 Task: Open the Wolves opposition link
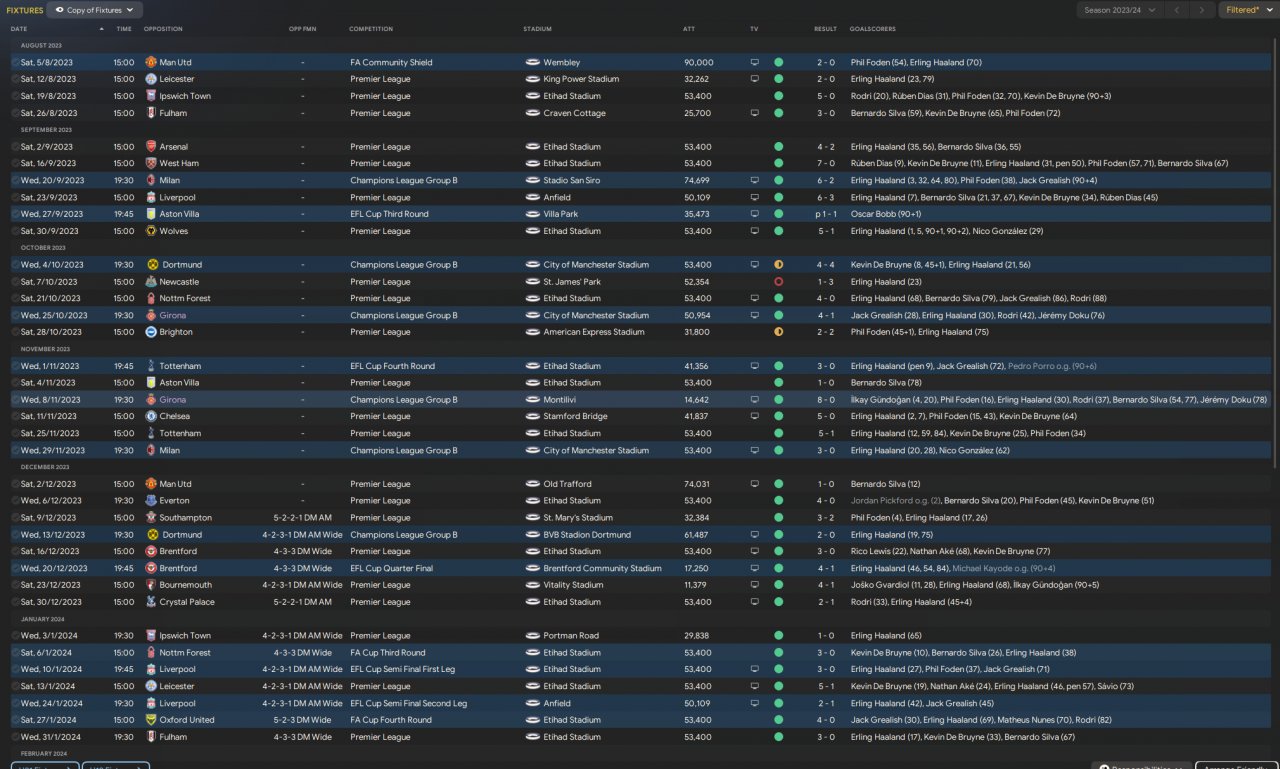coord(174,231)
